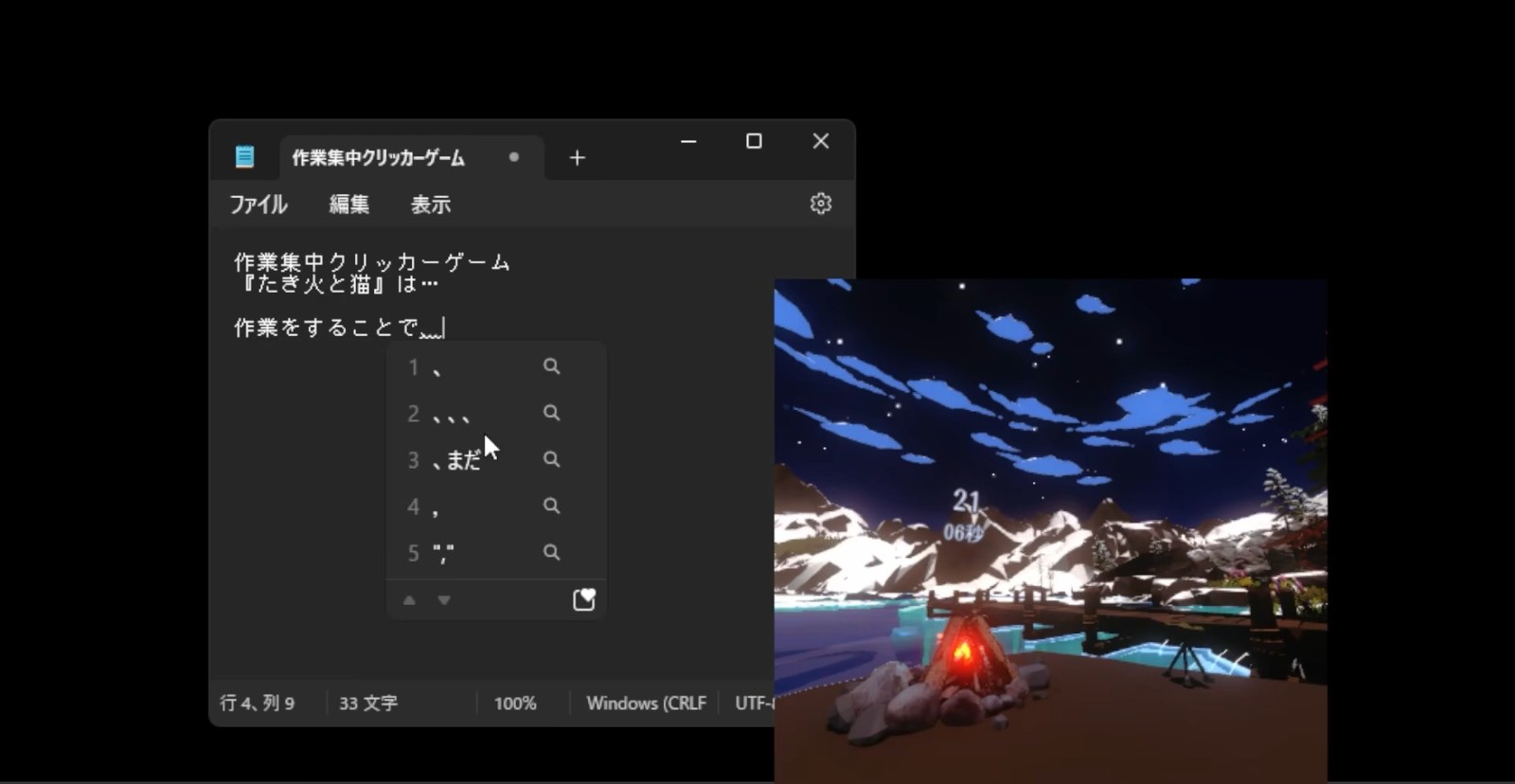
Task: Choose IME candidate 3 '、まだ'
Action: [456, 460]
